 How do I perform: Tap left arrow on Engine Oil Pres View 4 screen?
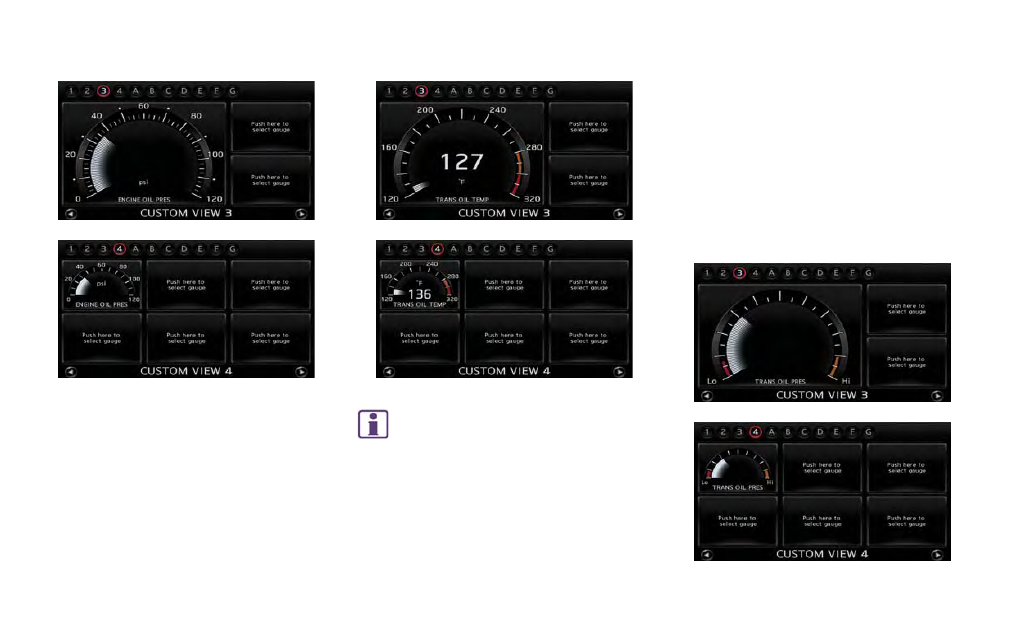click(x=71, y=371)
